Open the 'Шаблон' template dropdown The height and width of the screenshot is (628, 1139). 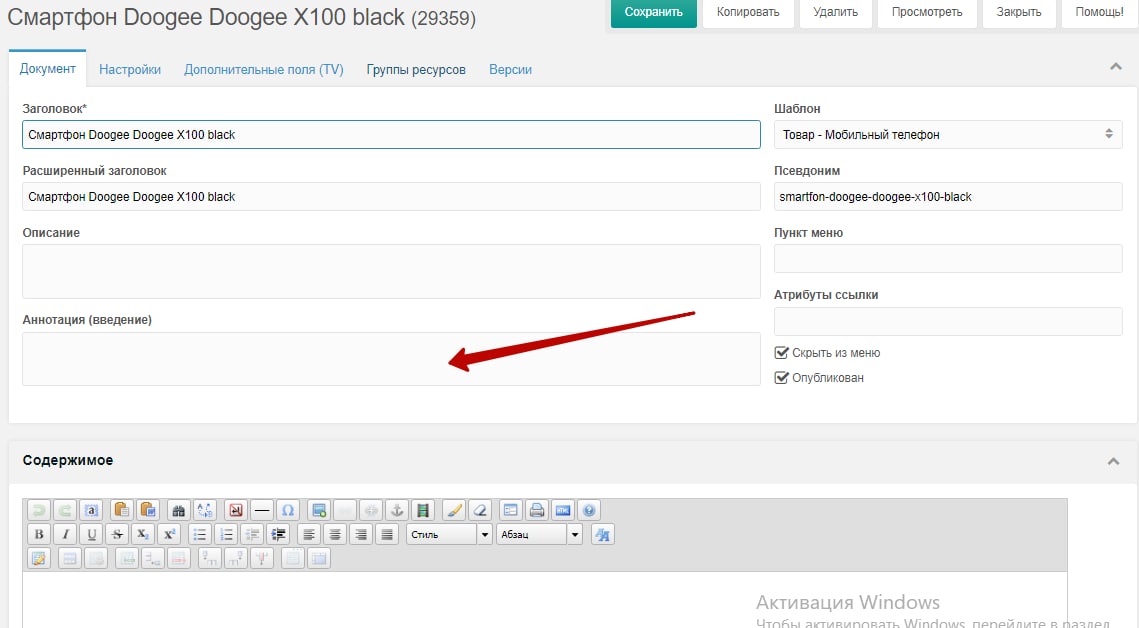pos(948,134)
